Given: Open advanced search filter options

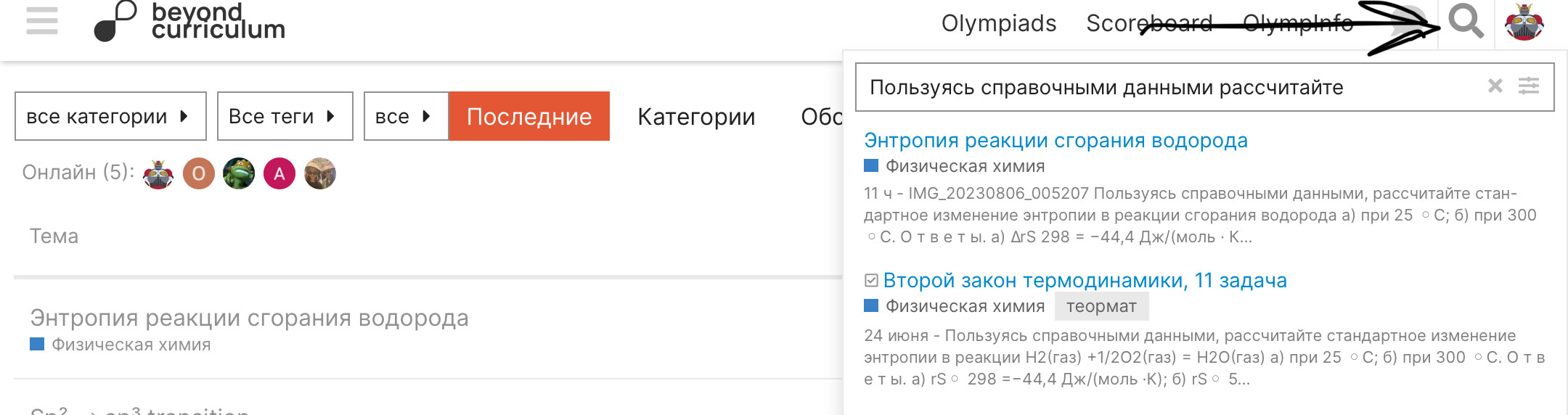Looking at the screenshot, I should 1529,86.
